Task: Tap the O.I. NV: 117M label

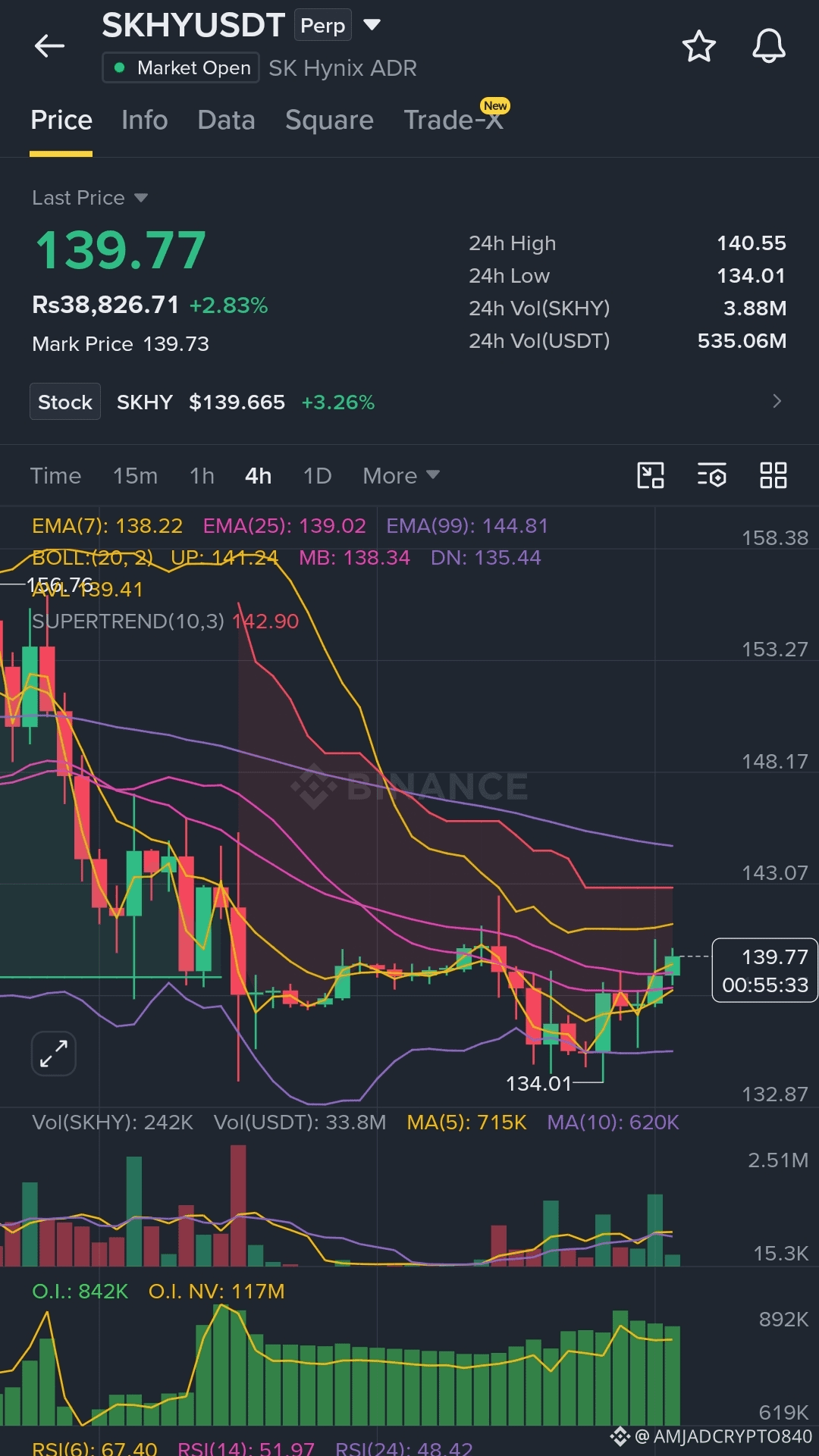Action: point(216,1292)
